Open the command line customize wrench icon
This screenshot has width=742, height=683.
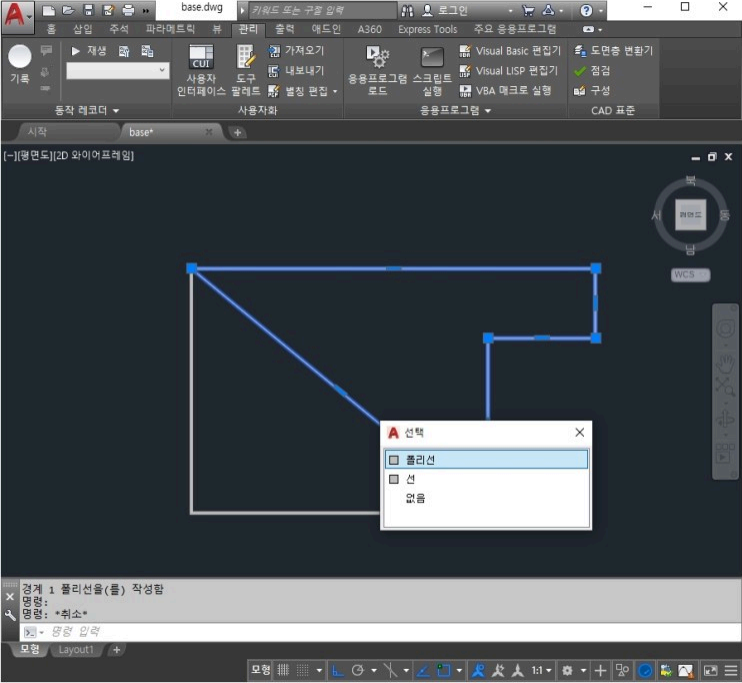10,614
